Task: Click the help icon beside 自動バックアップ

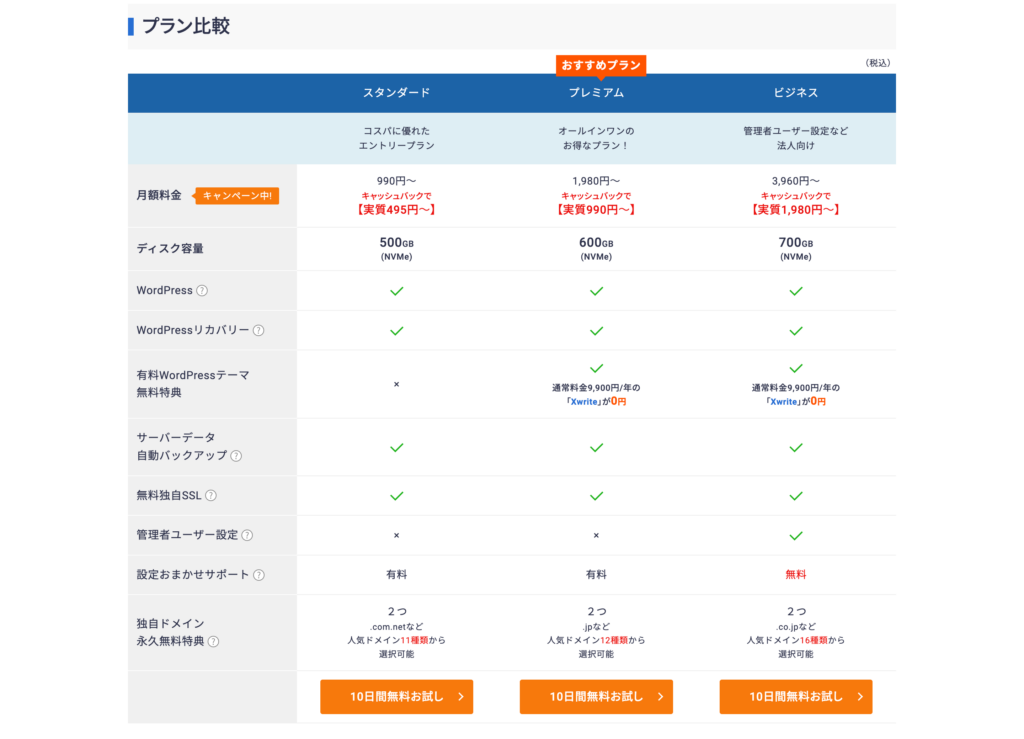Action: coord(236,456)
